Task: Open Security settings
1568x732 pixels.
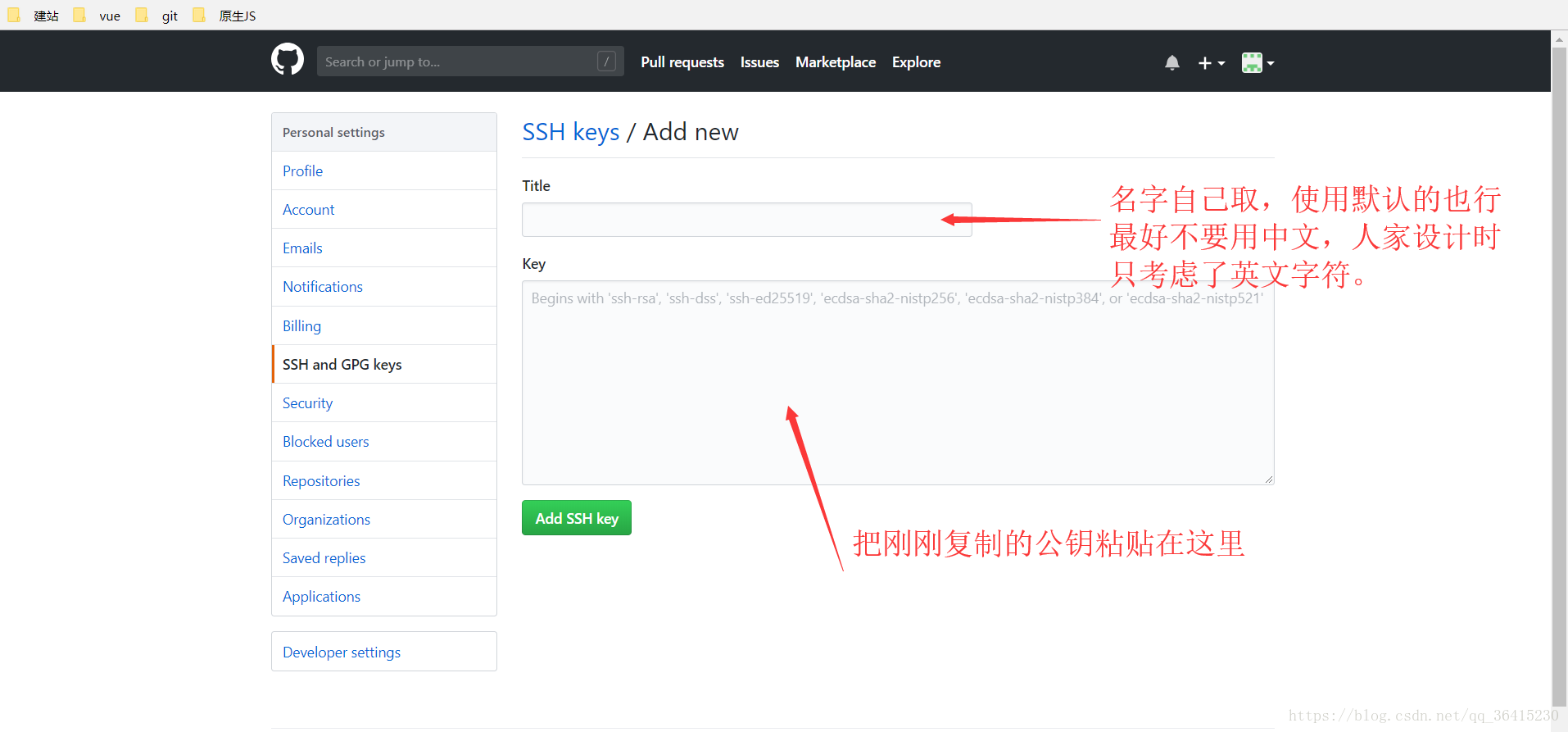Action: point(384,402)
